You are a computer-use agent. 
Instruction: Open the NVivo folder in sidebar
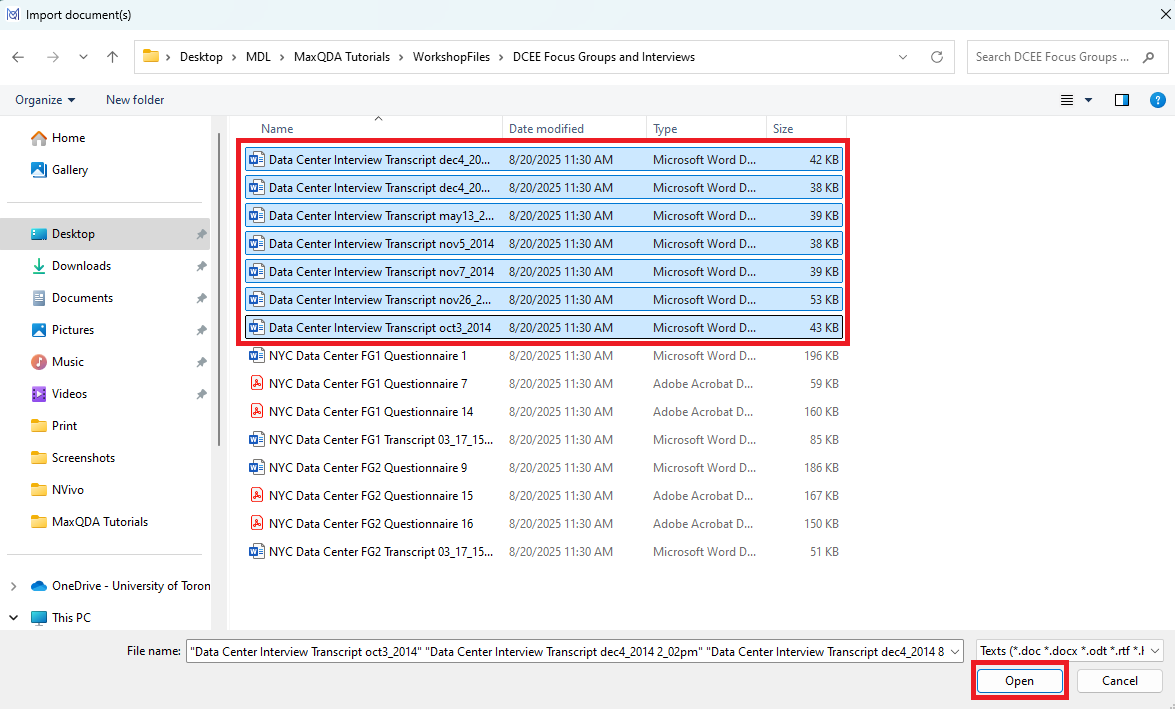67,490
